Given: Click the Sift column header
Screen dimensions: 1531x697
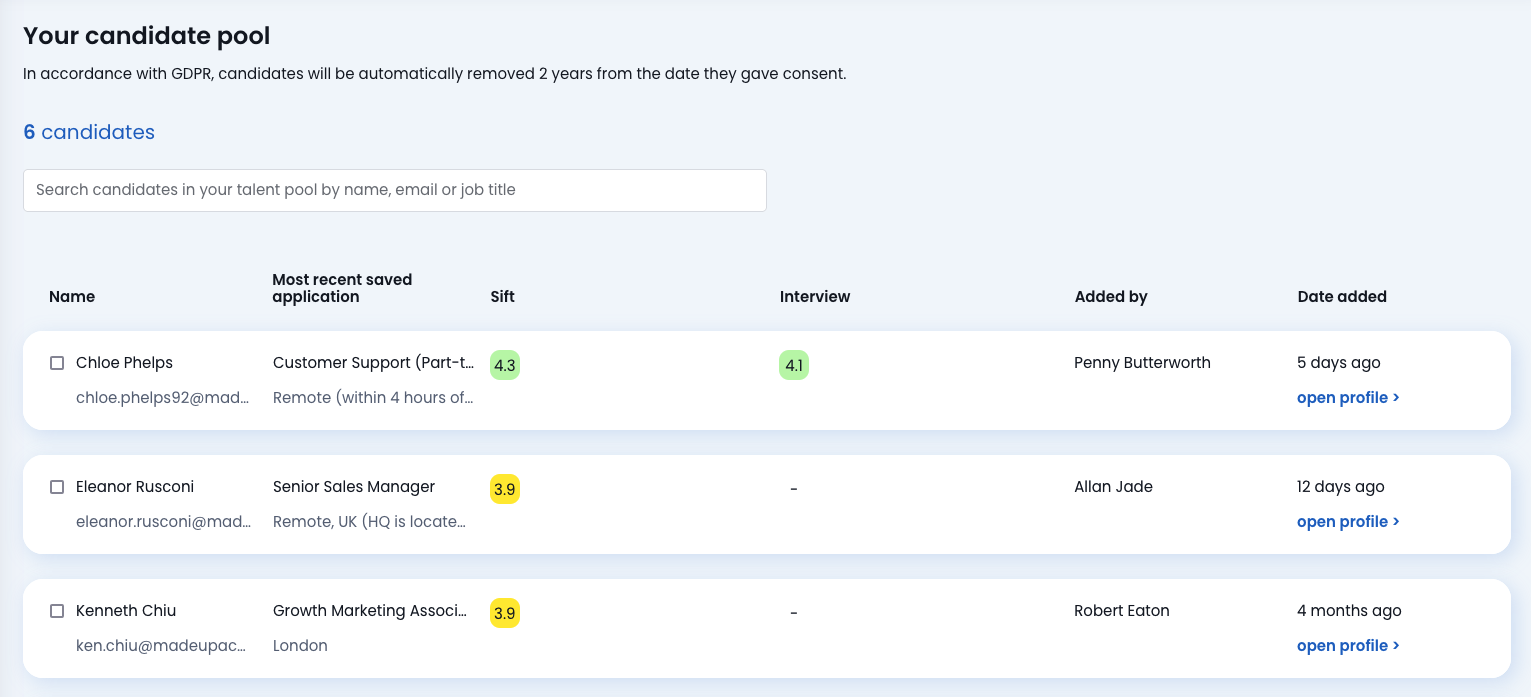Looking at the screenshot, I should pyautogui.click(x=503, y=297).
